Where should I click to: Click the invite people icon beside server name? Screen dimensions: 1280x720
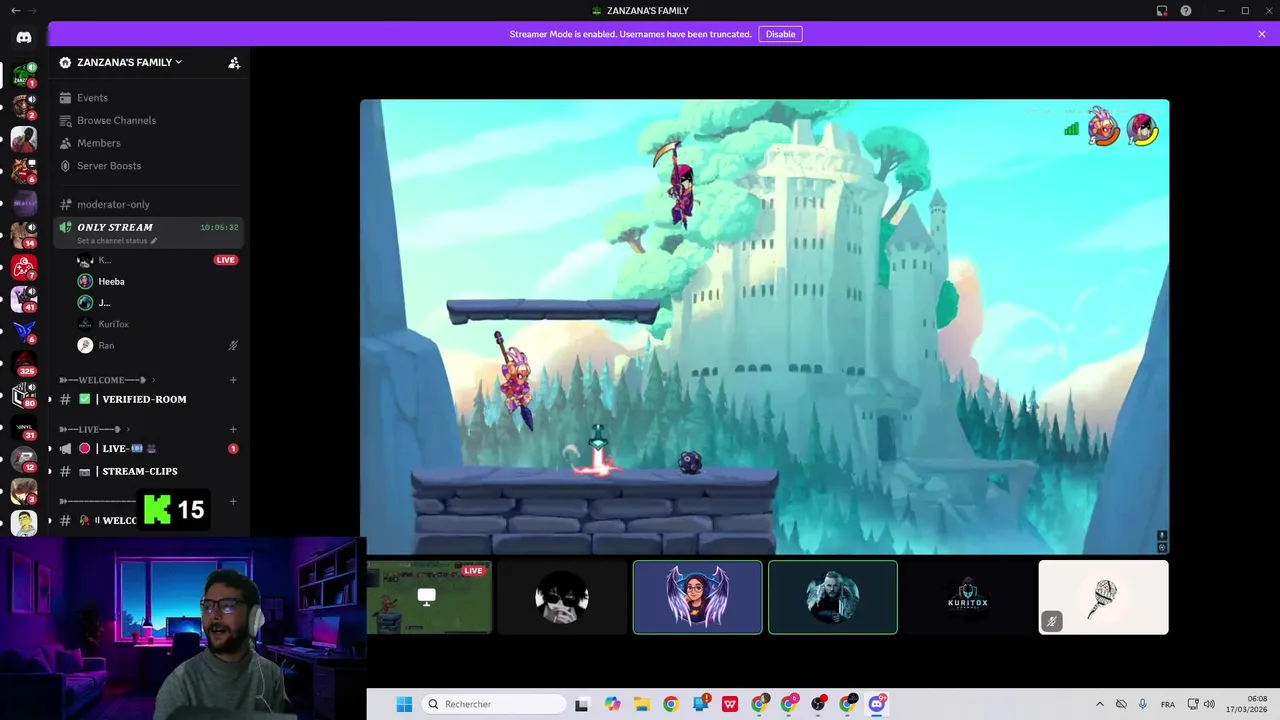[x=234, y=62]
